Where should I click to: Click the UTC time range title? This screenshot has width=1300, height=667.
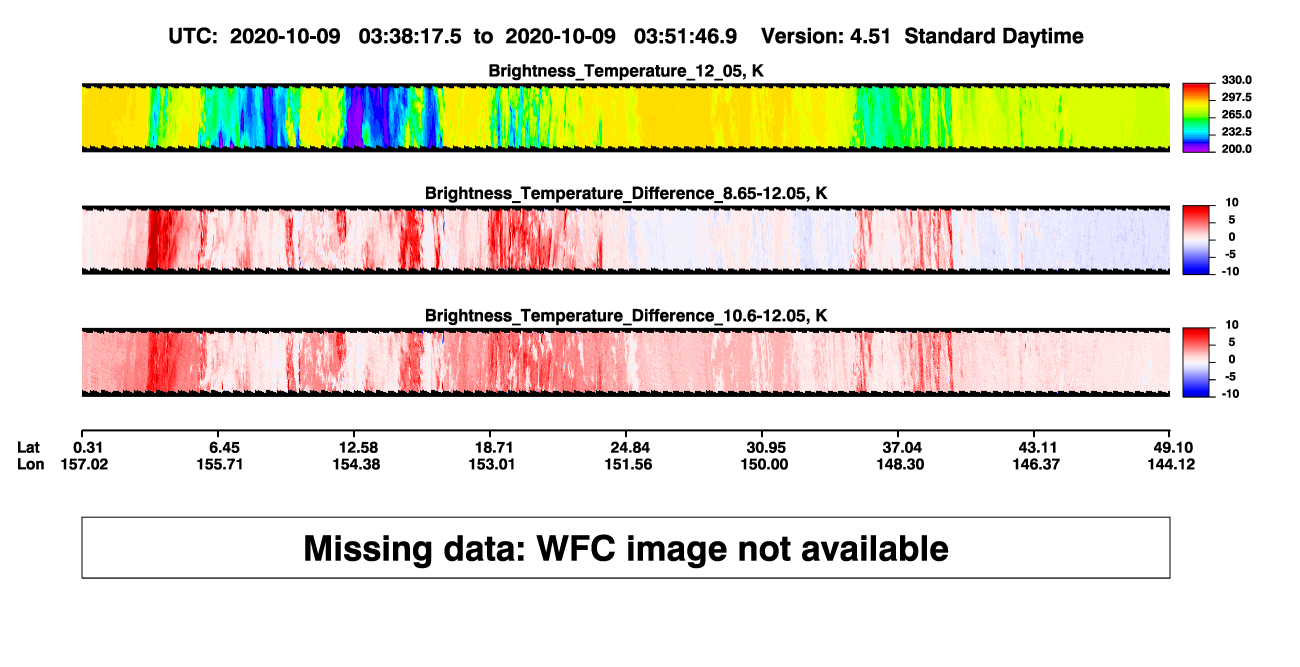tap(627, 36)
